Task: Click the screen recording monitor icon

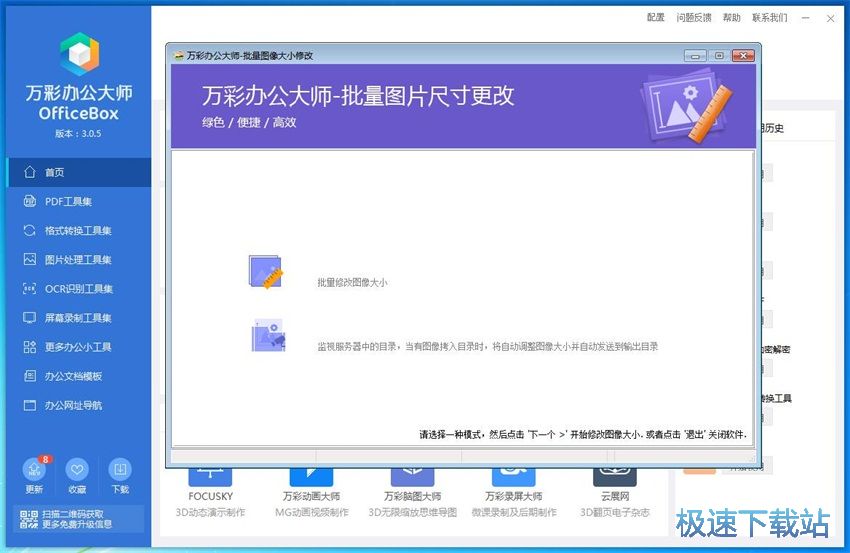Action: 30,318
